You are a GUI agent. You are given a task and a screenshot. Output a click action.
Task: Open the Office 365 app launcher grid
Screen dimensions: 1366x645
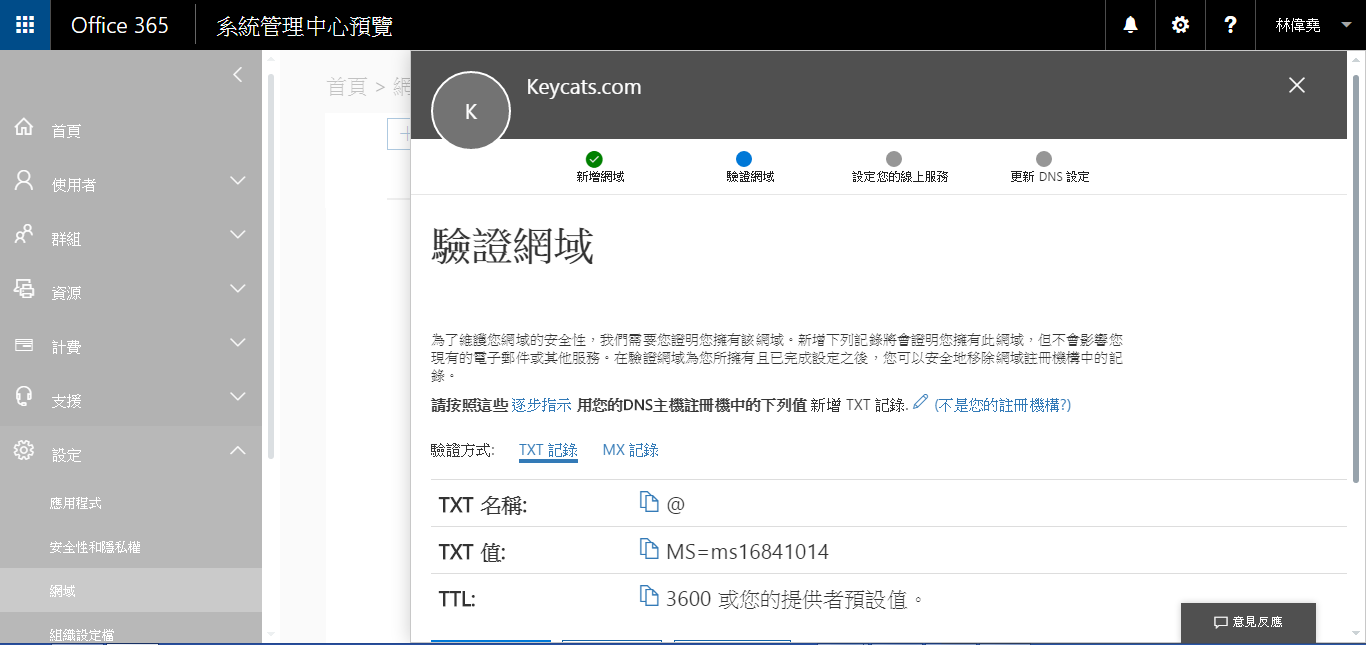click(25, 25)
